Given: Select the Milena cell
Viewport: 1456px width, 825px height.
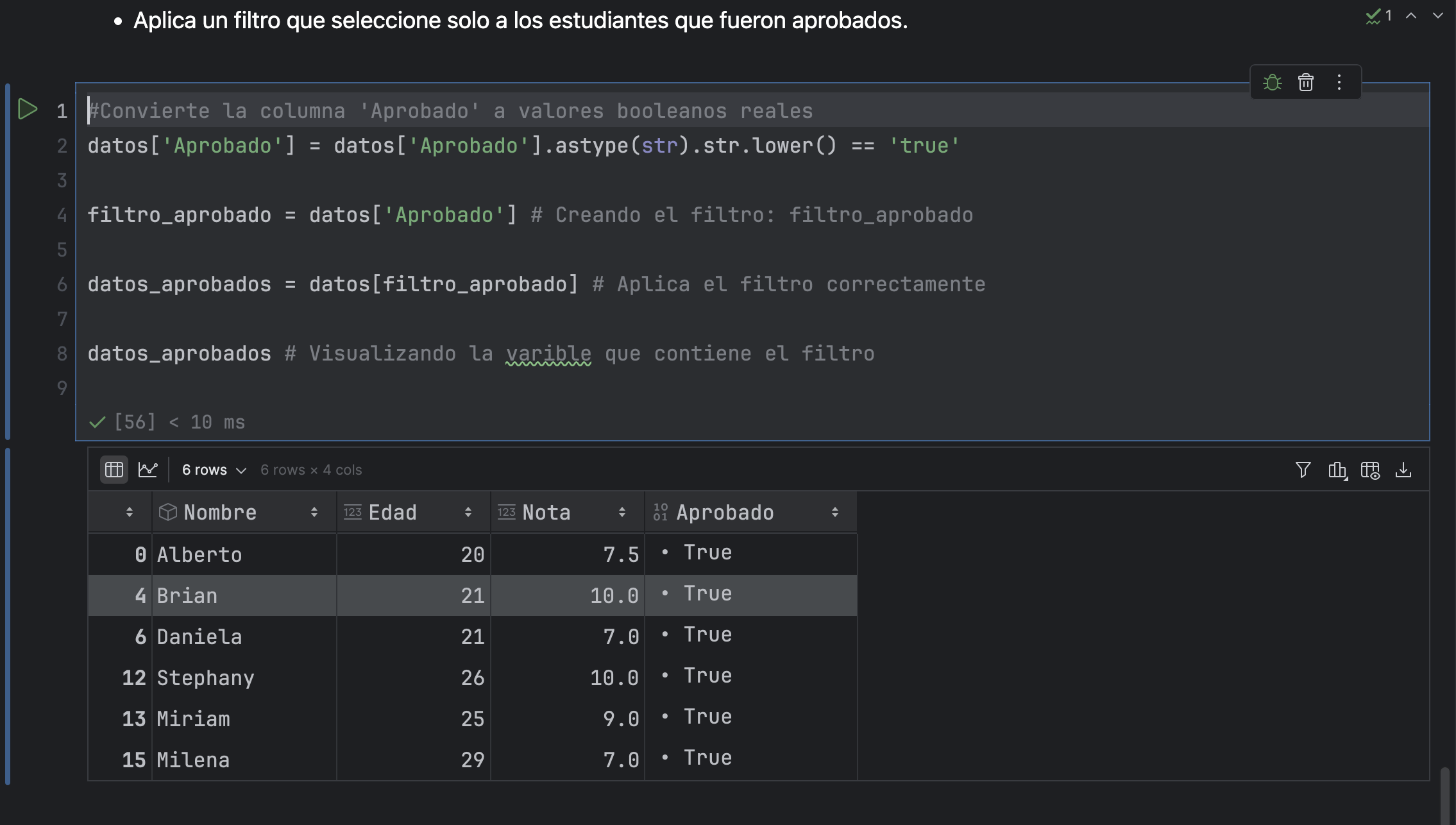Looking at the screenshot, I should click(x=244, y=760).
